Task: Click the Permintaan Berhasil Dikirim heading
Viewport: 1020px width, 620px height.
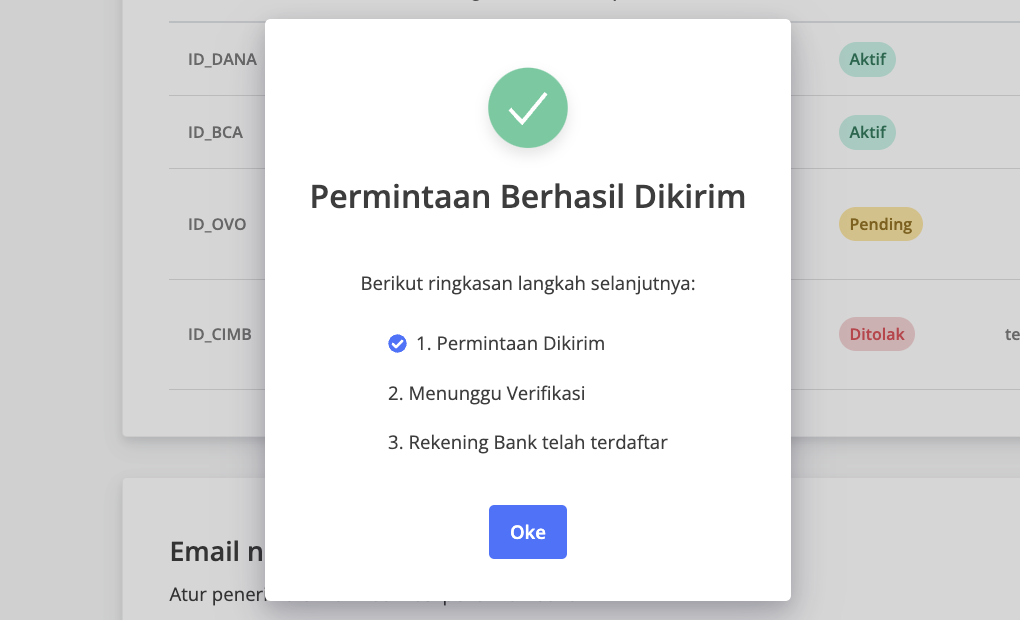Action: (x=528, y=196)
